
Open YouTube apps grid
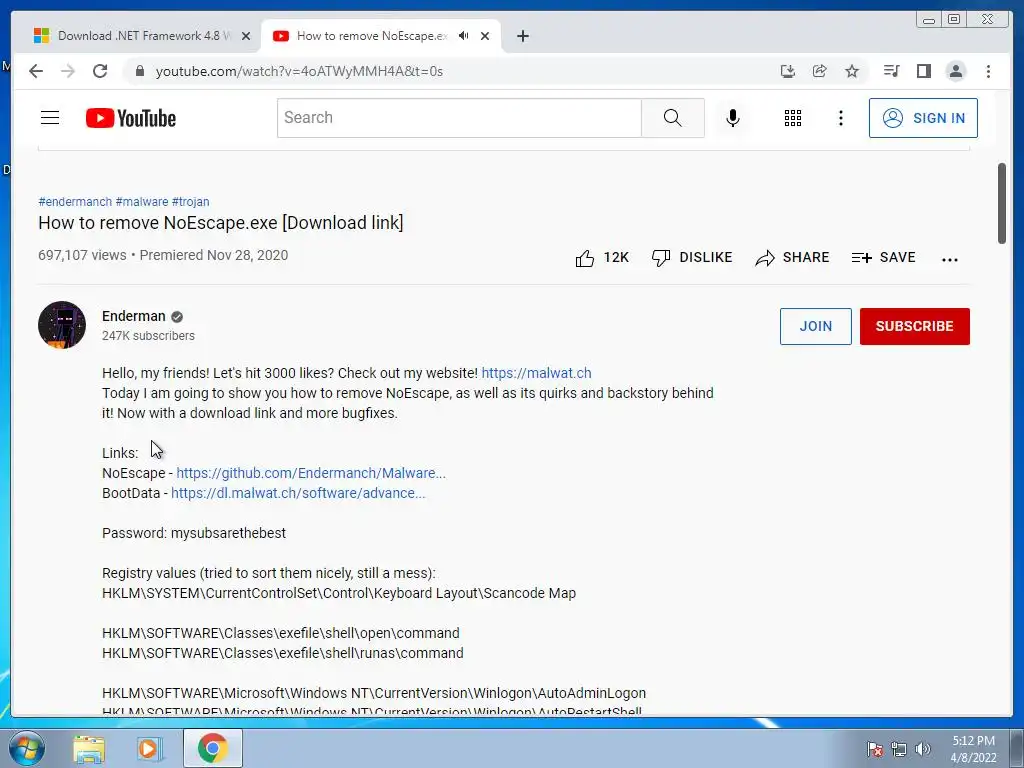(793, 118)
